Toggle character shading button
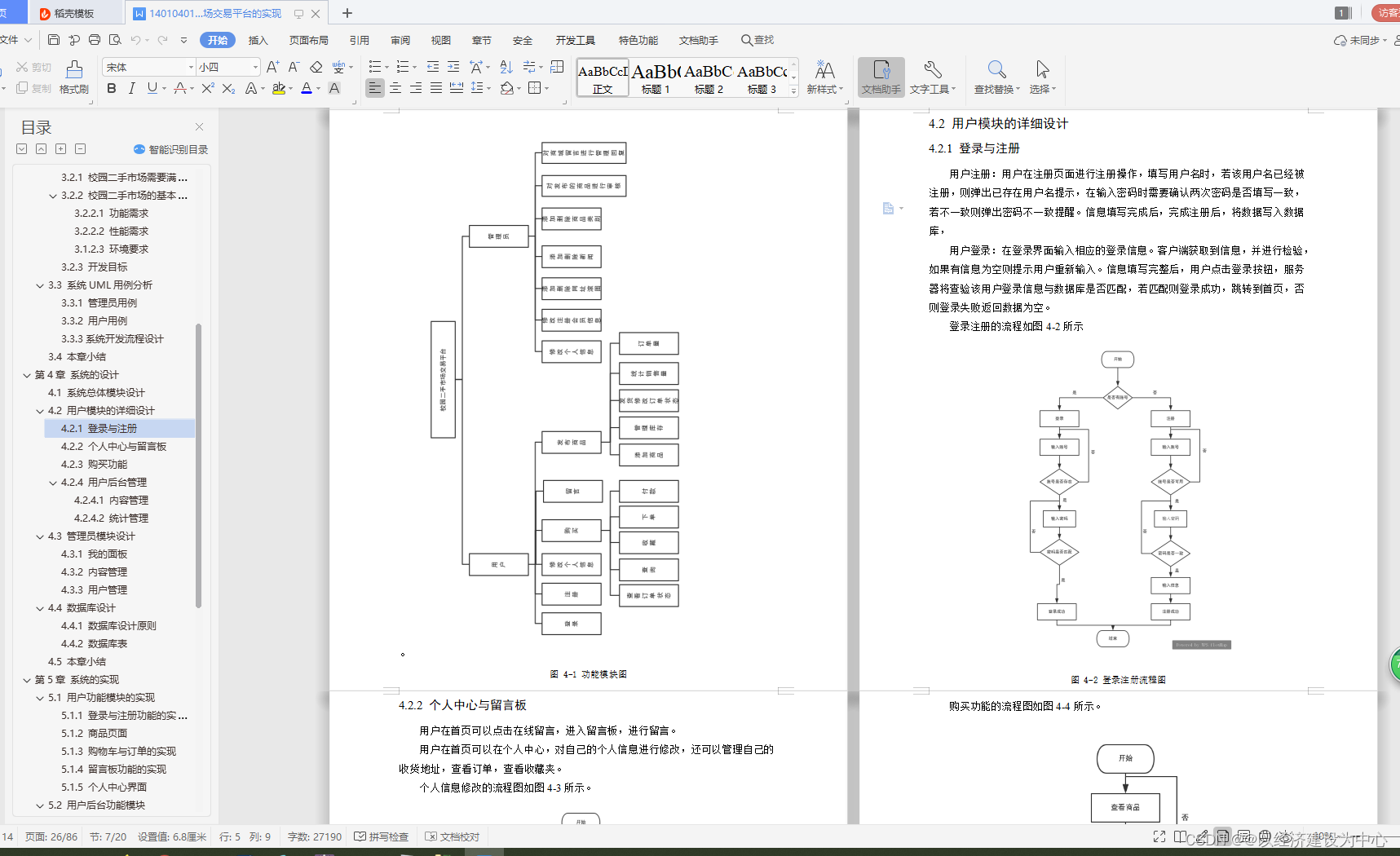The height and width of the screenshot is (856, 1400). coord(334,88)
